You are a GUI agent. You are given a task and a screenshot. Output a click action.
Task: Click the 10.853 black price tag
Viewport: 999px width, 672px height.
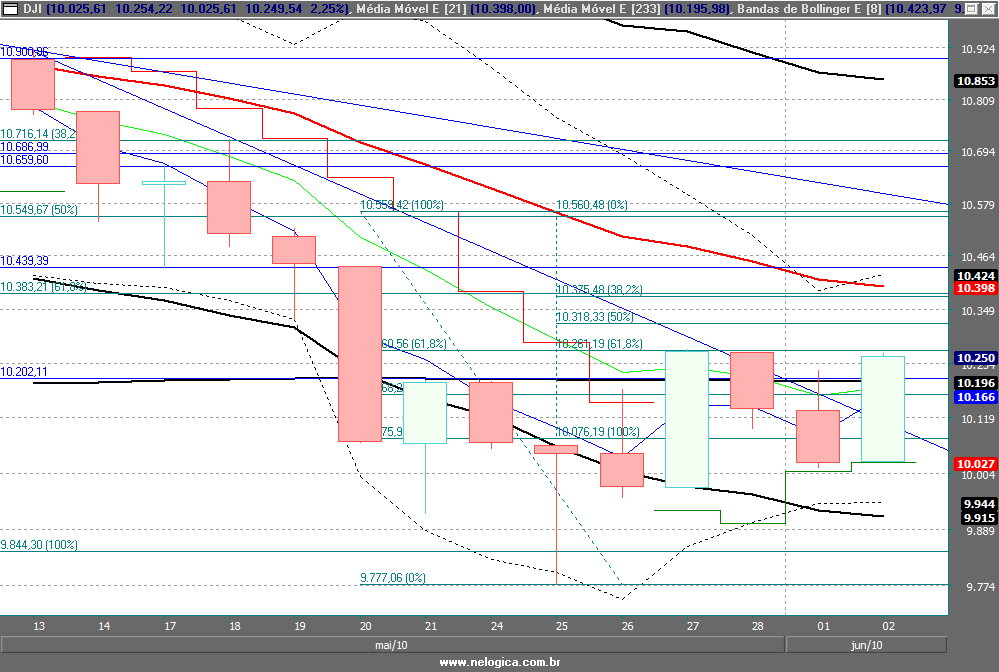(x=975, y=81)
